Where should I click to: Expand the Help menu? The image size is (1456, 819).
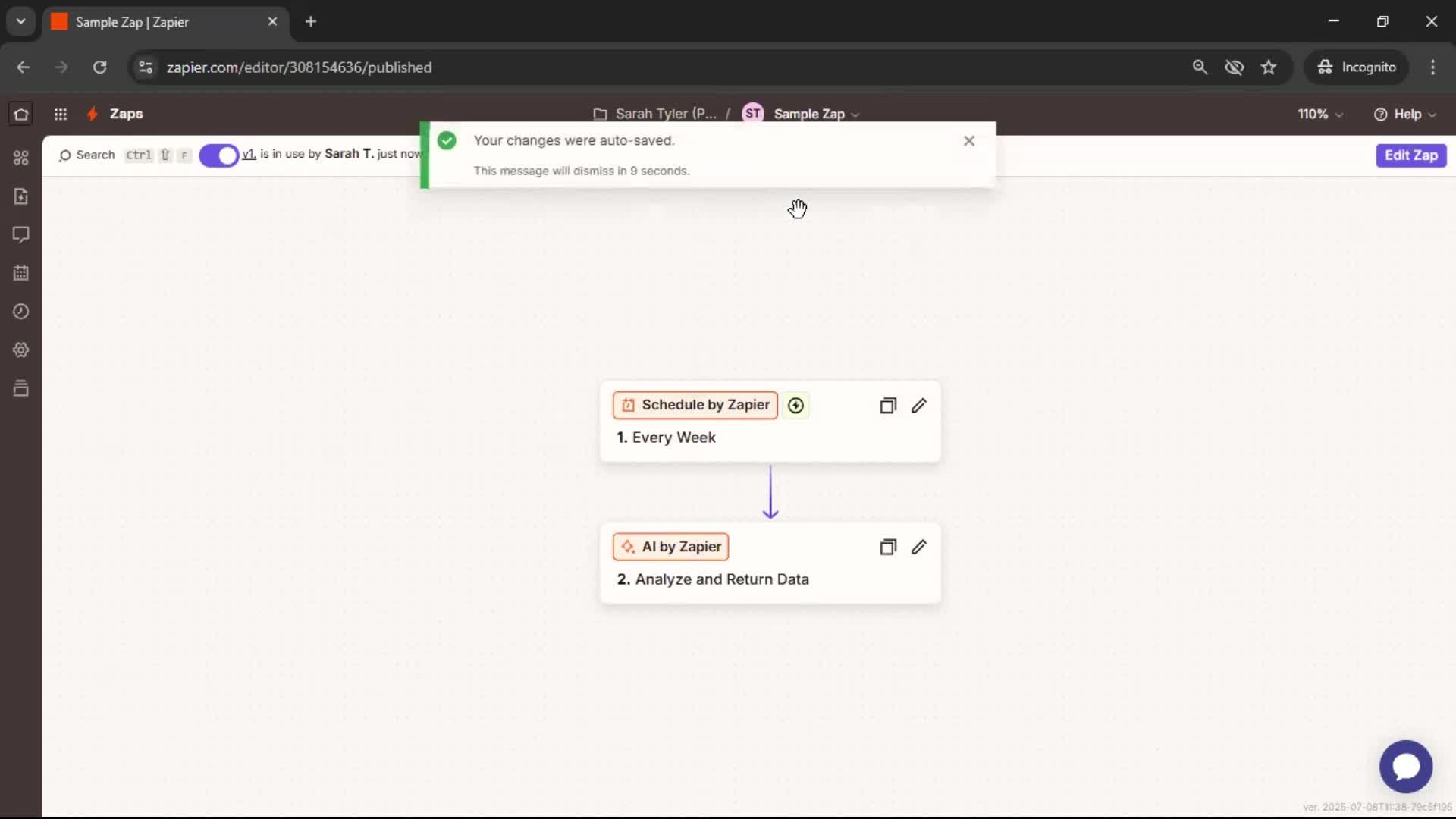pyautogui.click(x=1405, y=114)
